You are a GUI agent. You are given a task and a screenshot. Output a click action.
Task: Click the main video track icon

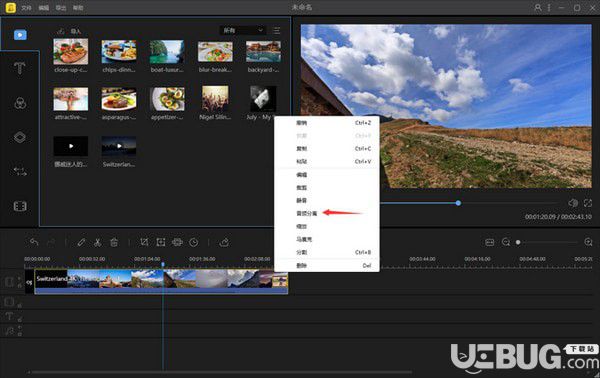[x=10, y=282]
